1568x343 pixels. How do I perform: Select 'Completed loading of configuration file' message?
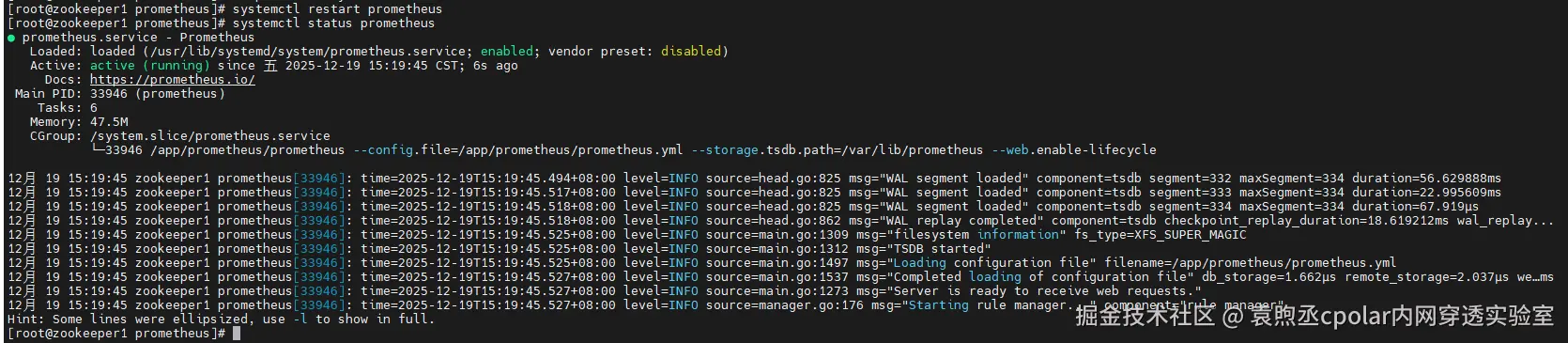click(1040, 277)
